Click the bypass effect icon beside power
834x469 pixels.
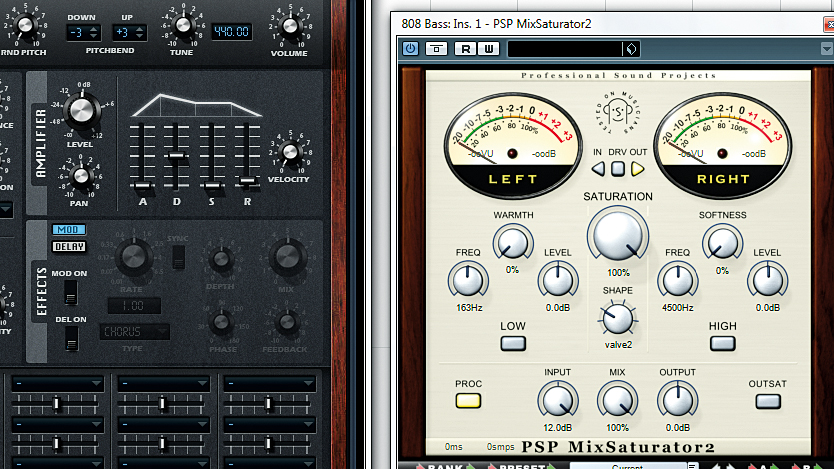coord(437,49)
